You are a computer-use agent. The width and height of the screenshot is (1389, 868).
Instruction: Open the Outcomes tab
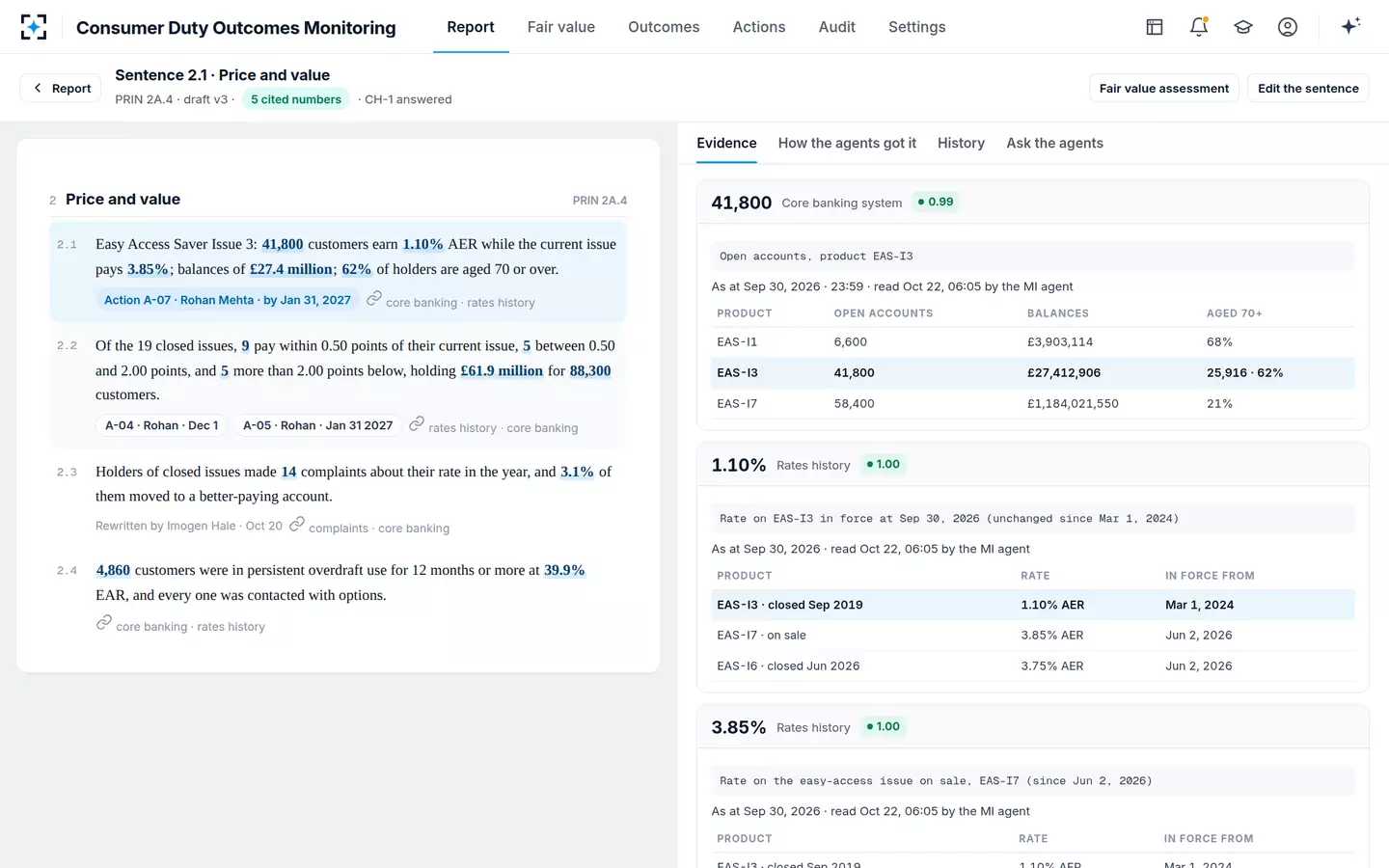point(664,27)
